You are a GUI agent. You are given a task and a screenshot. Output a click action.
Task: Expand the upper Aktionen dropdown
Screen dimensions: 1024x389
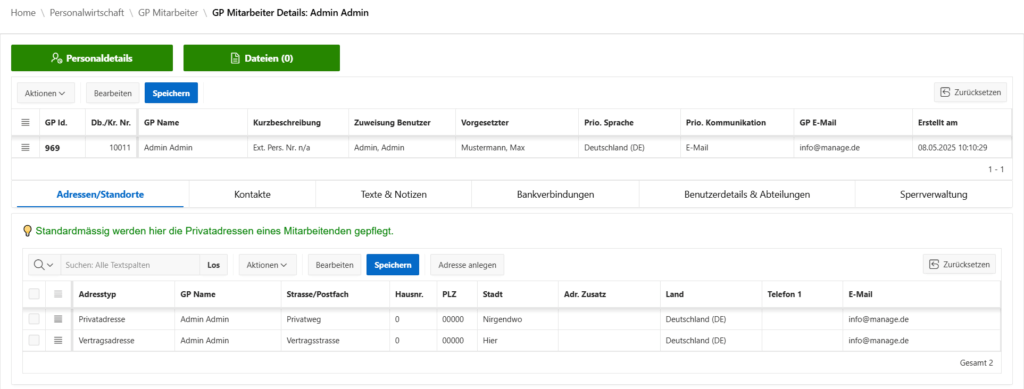click(x=46, y=93)
